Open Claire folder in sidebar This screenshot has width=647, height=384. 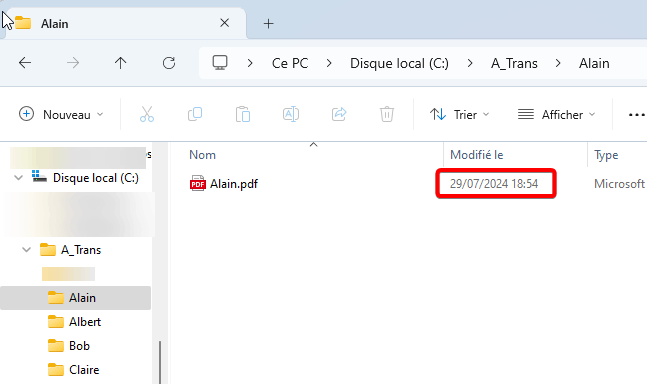pos(84,370)
